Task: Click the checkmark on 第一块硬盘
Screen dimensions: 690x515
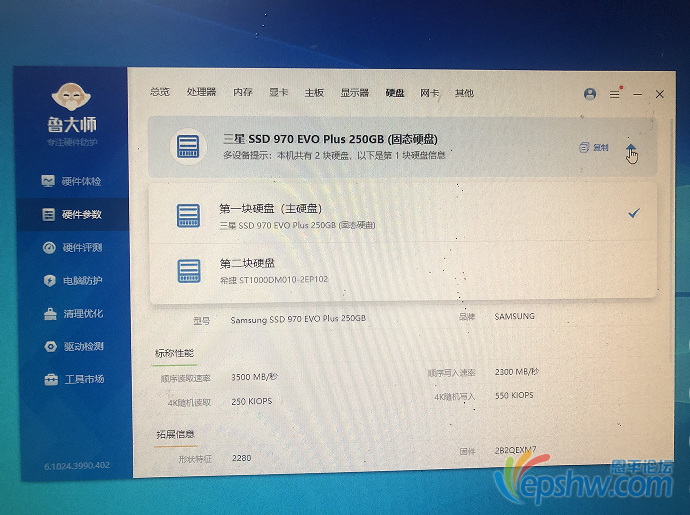Action: 634,213
